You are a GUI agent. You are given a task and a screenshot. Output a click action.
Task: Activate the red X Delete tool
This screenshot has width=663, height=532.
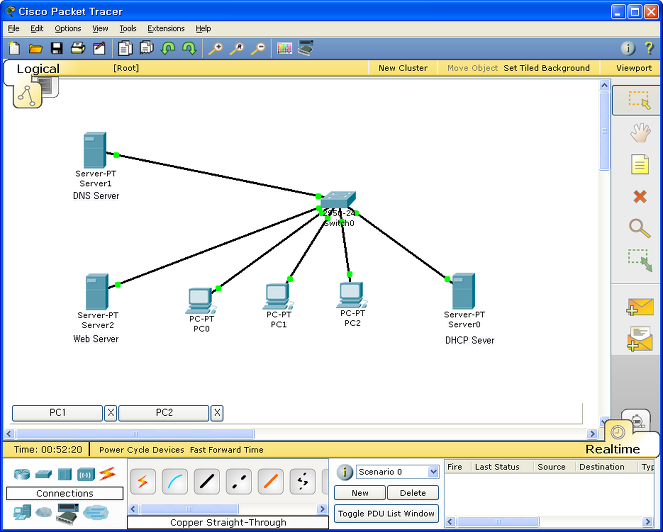(640, 197)
